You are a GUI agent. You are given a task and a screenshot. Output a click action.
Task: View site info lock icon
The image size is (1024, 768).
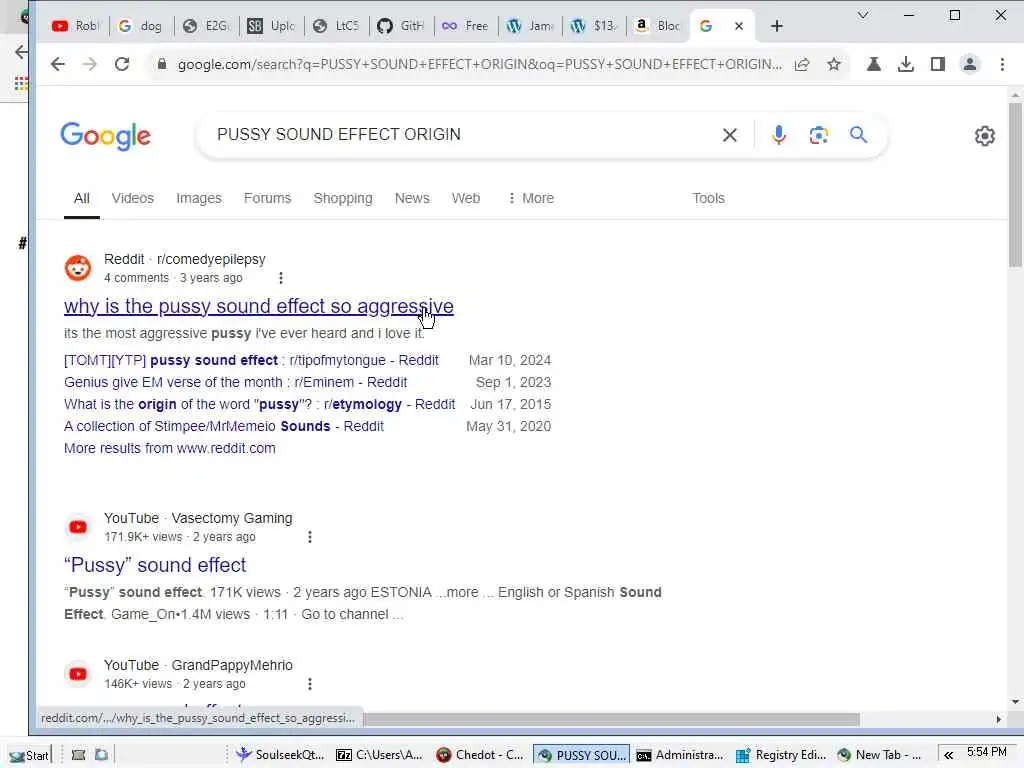(162, 64)
